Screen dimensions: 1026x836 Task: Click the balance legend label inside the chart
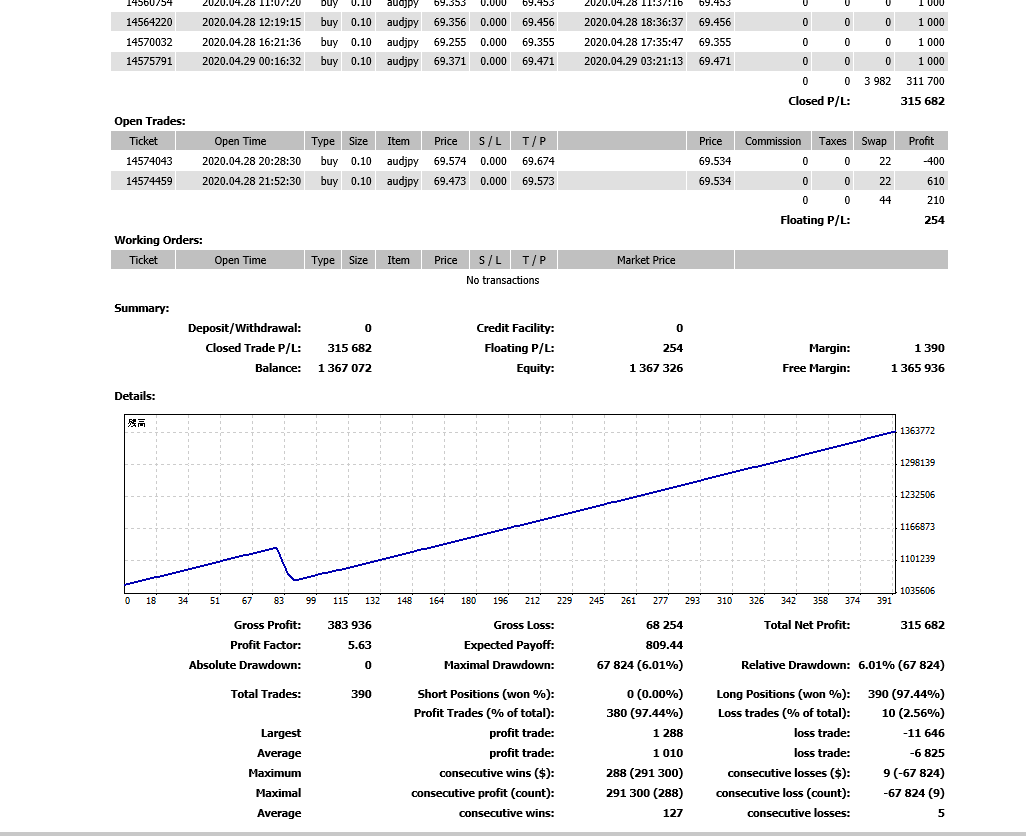coord(137,423)
